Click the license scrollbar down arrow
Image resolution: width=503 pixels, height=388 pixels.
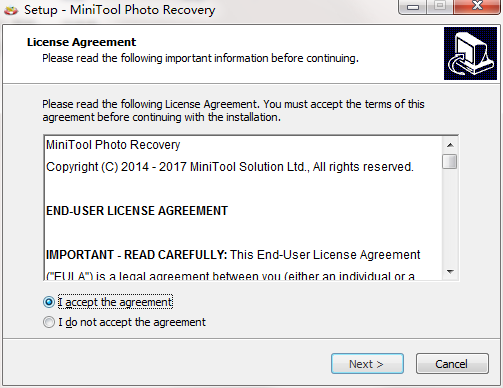[x=450, y=272]
